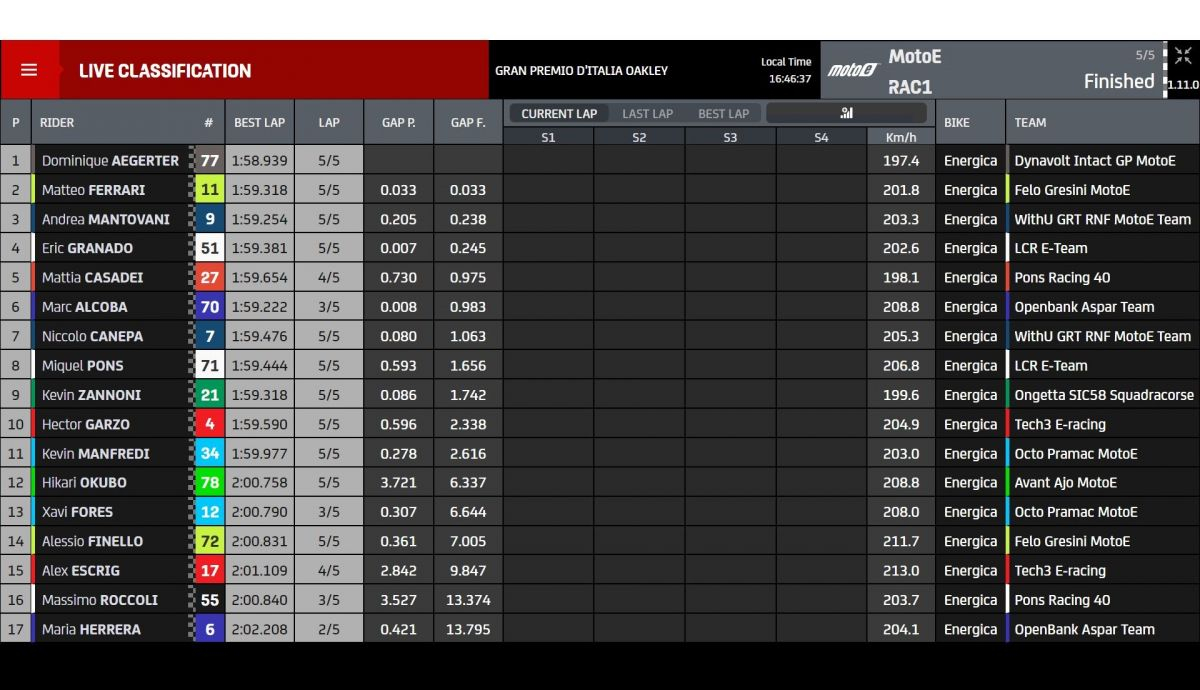
Task: Click the LIVE CLASSIFICATION title
Action: 165,70
